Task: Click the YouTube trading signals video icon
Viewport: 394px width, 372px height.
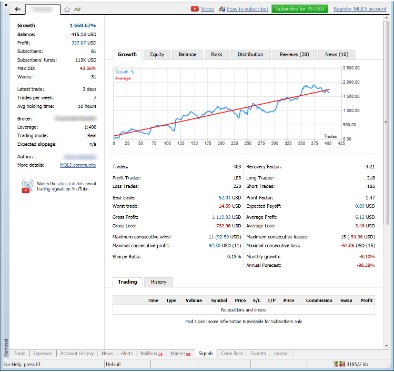Action: pyautogui.click(x=26, y=190)
